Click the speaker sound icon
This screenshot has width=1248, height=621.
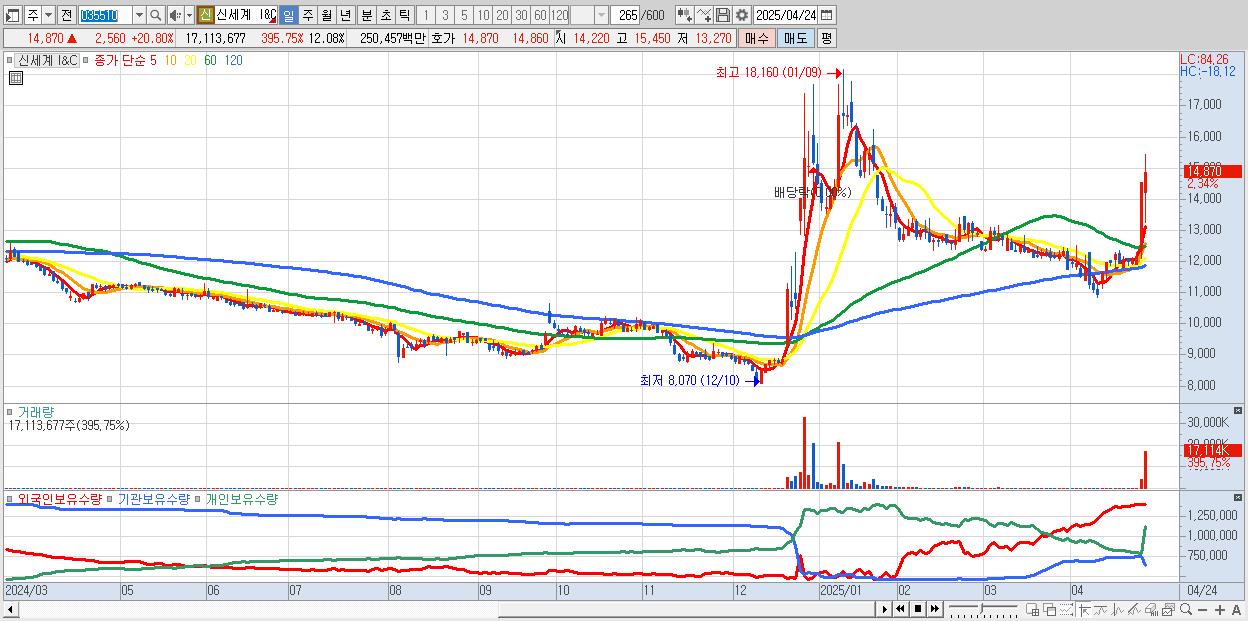tap(176, 15)
